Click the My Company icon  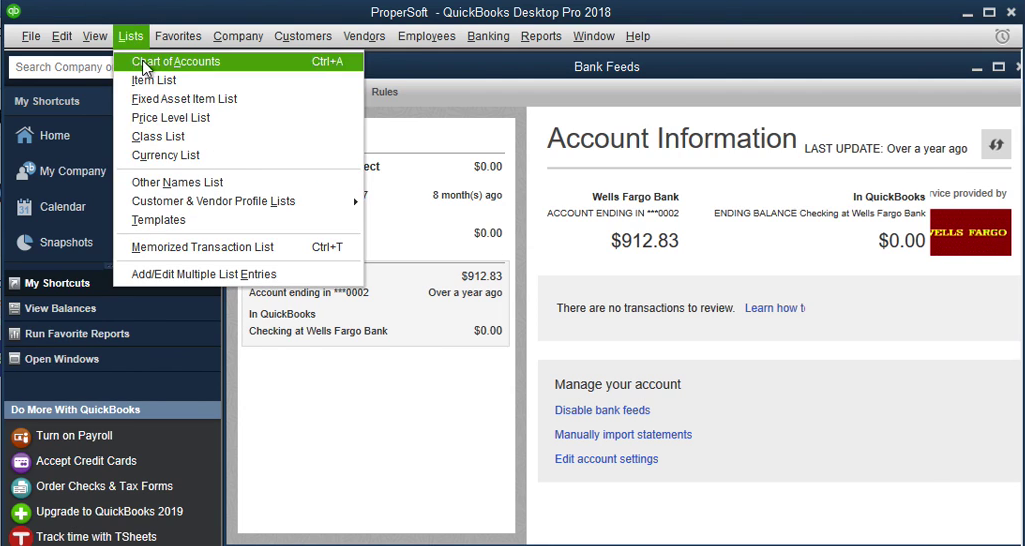25,171
